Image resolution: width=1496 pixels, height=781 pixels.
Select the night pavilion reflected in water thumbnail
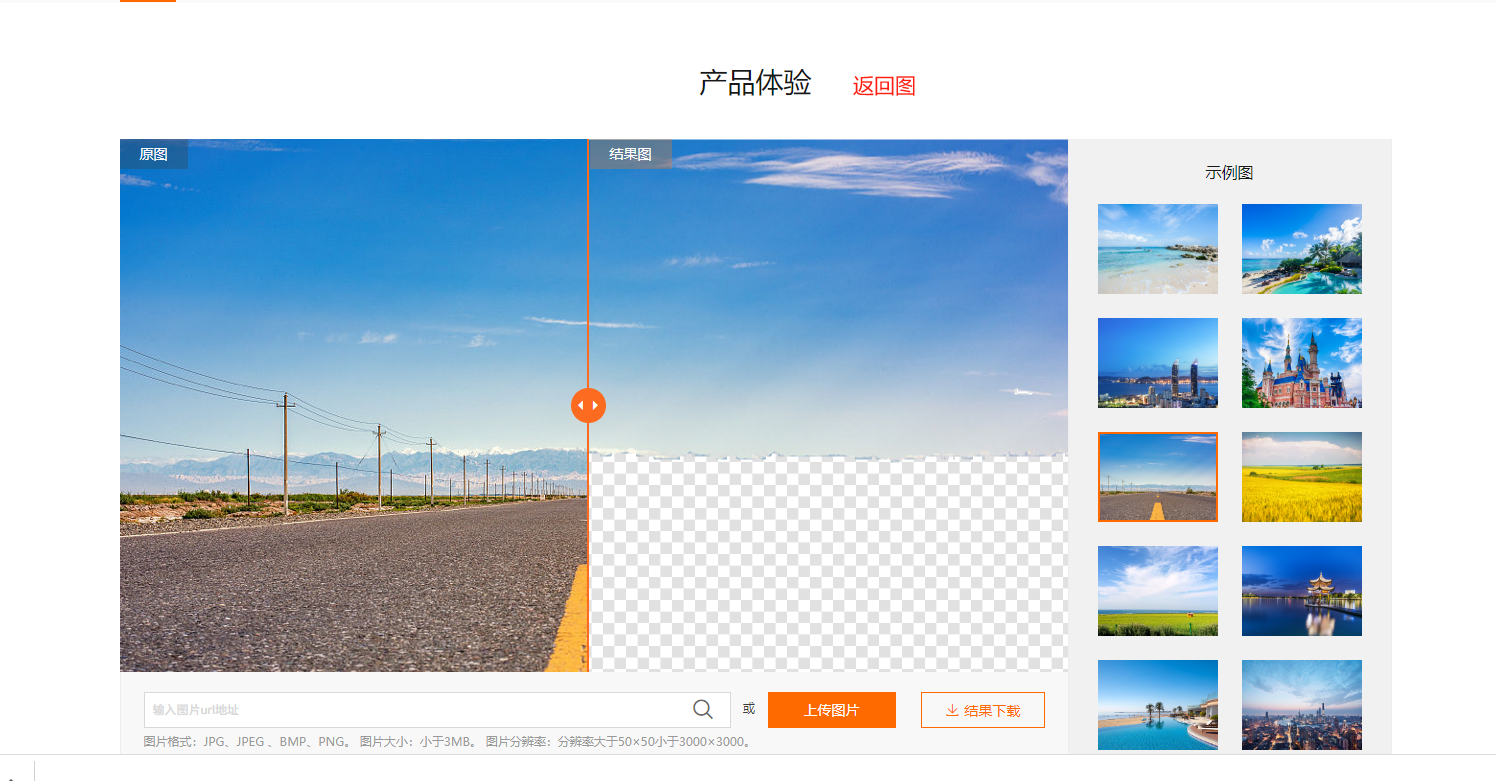(1302, 591)
